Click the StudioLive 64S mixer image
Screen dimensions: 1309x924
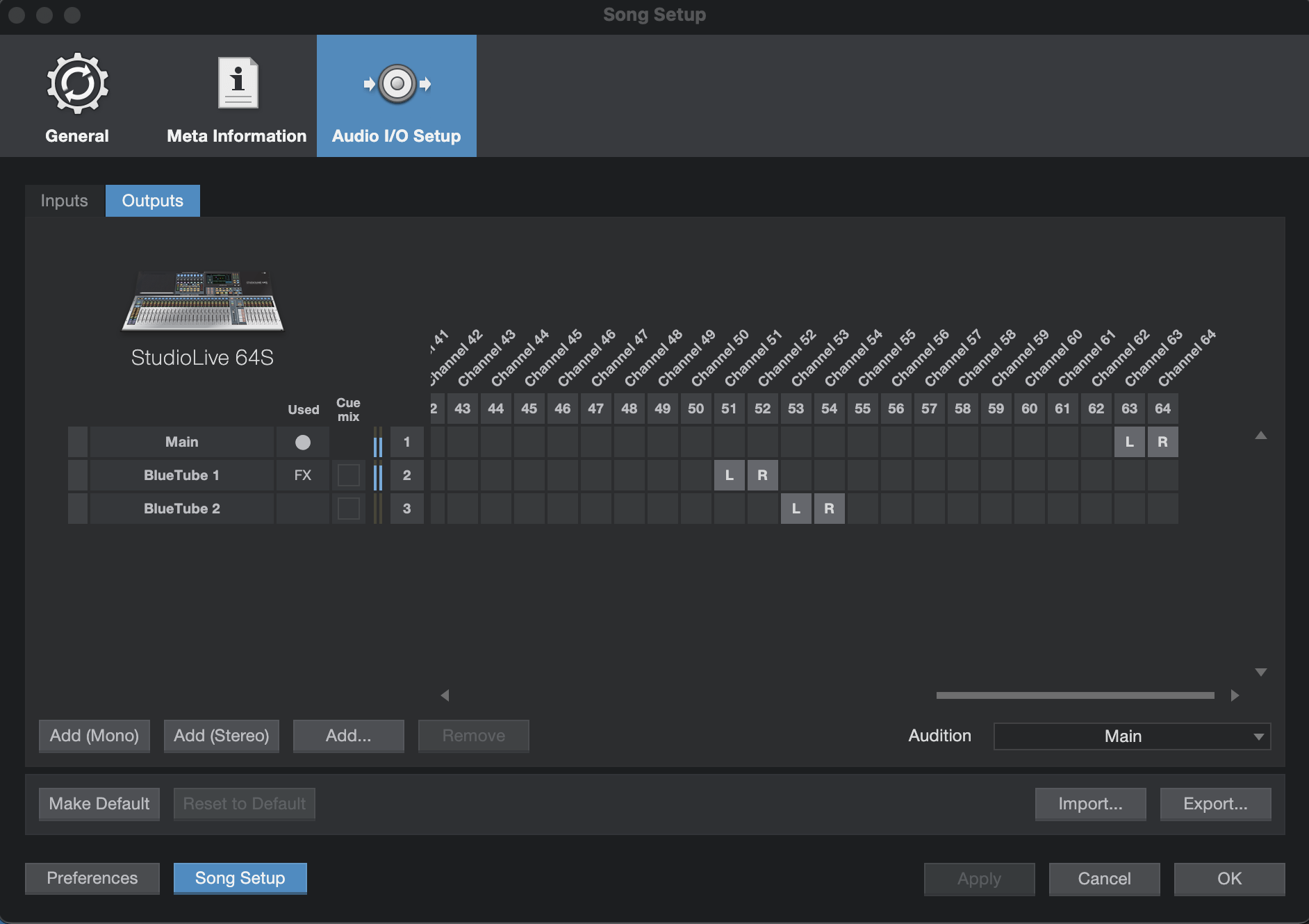(x=202, y=302)
